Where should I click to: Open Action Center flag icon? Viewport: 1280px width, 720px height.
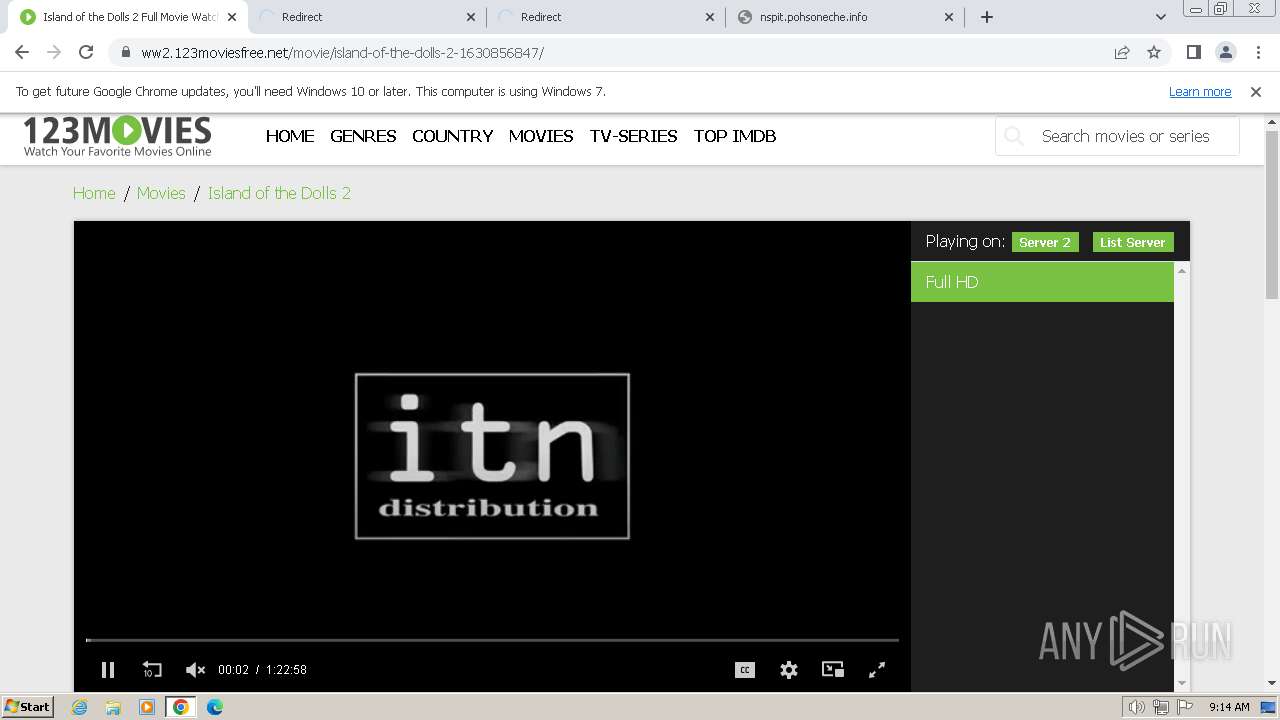point(1185,707)
